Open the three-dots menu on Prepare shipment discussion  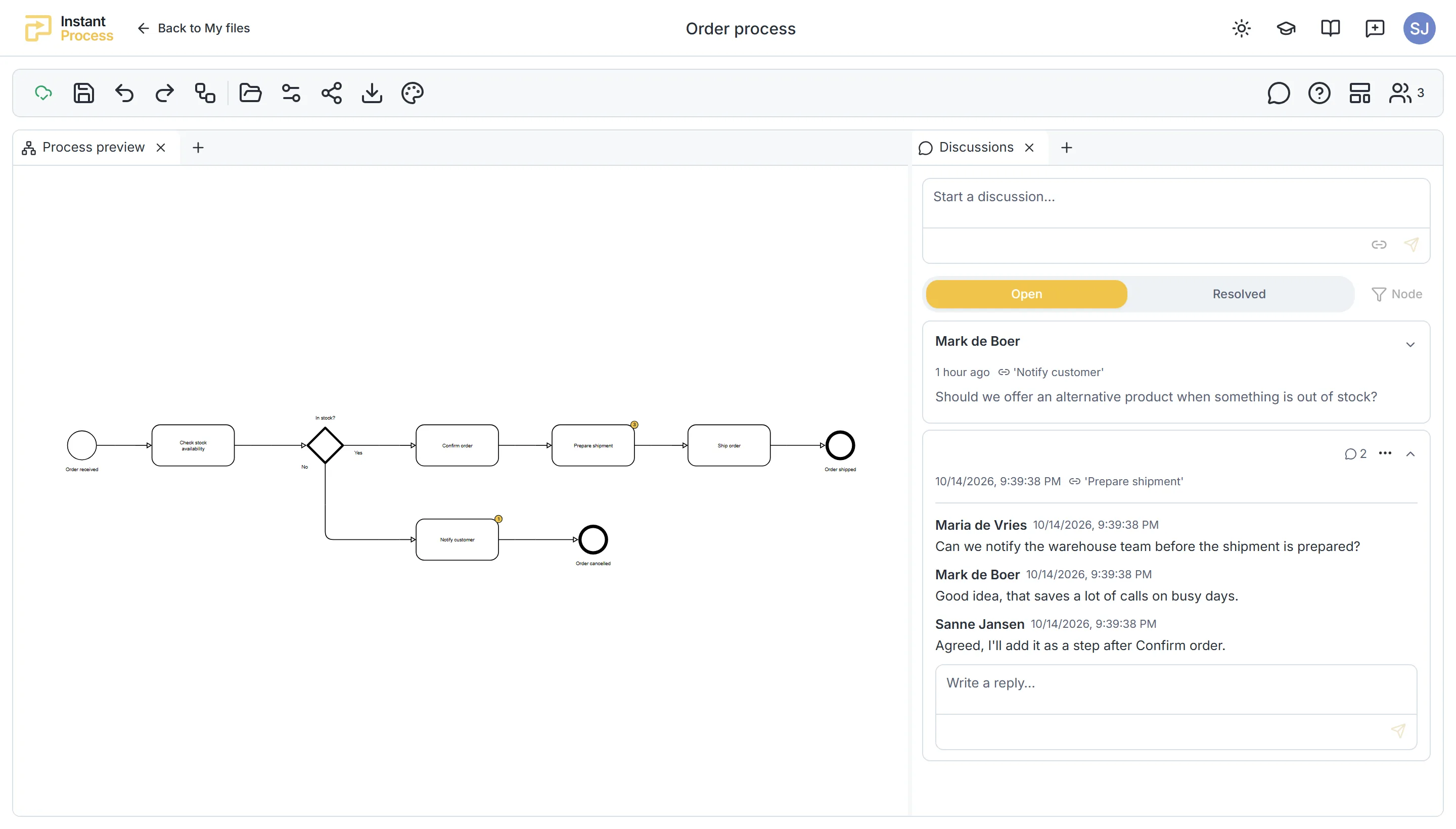coord(1385,453)
